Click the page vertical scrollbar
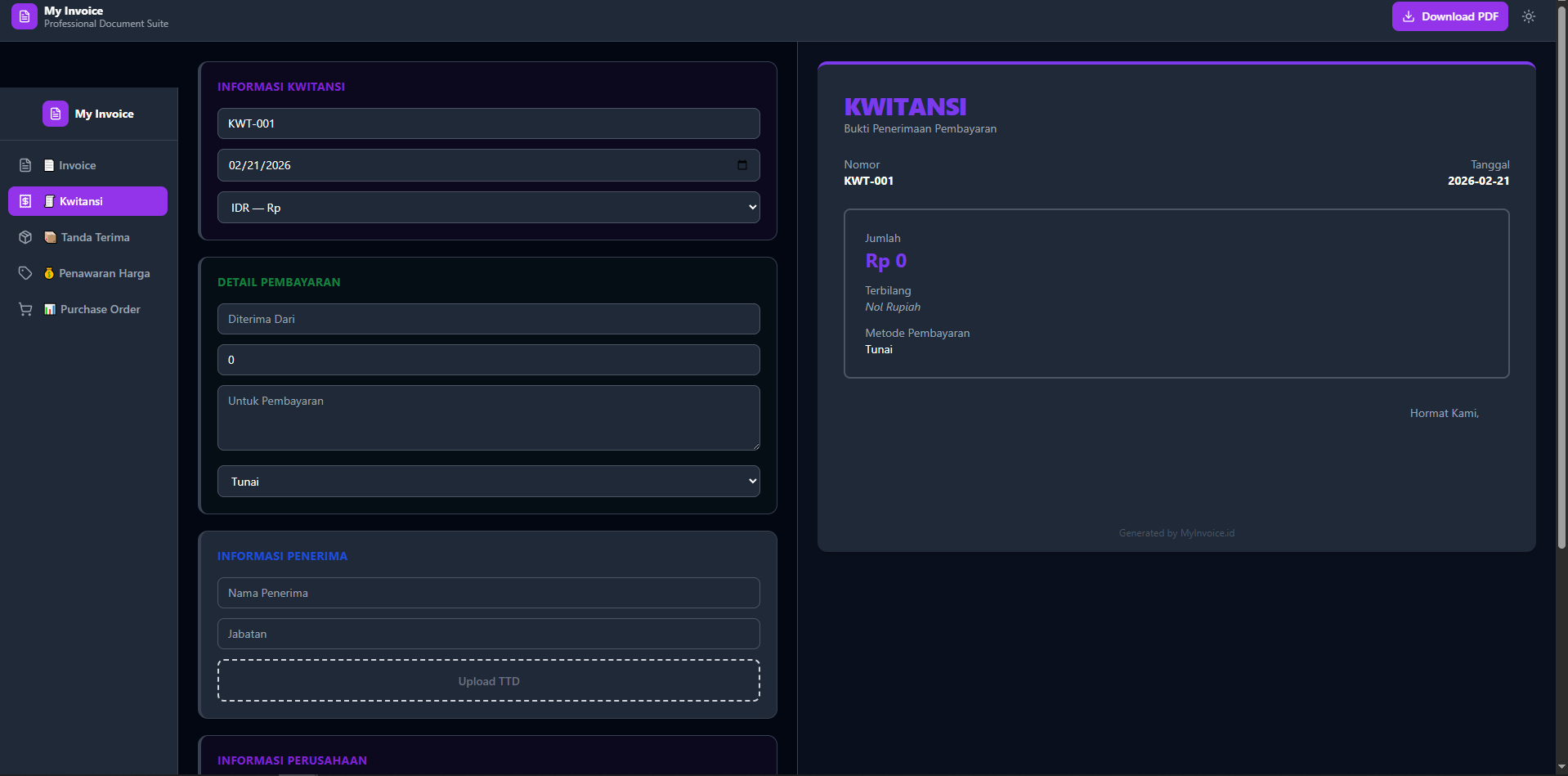Viewport: 1568px width, 776px height. point(1561,278)
